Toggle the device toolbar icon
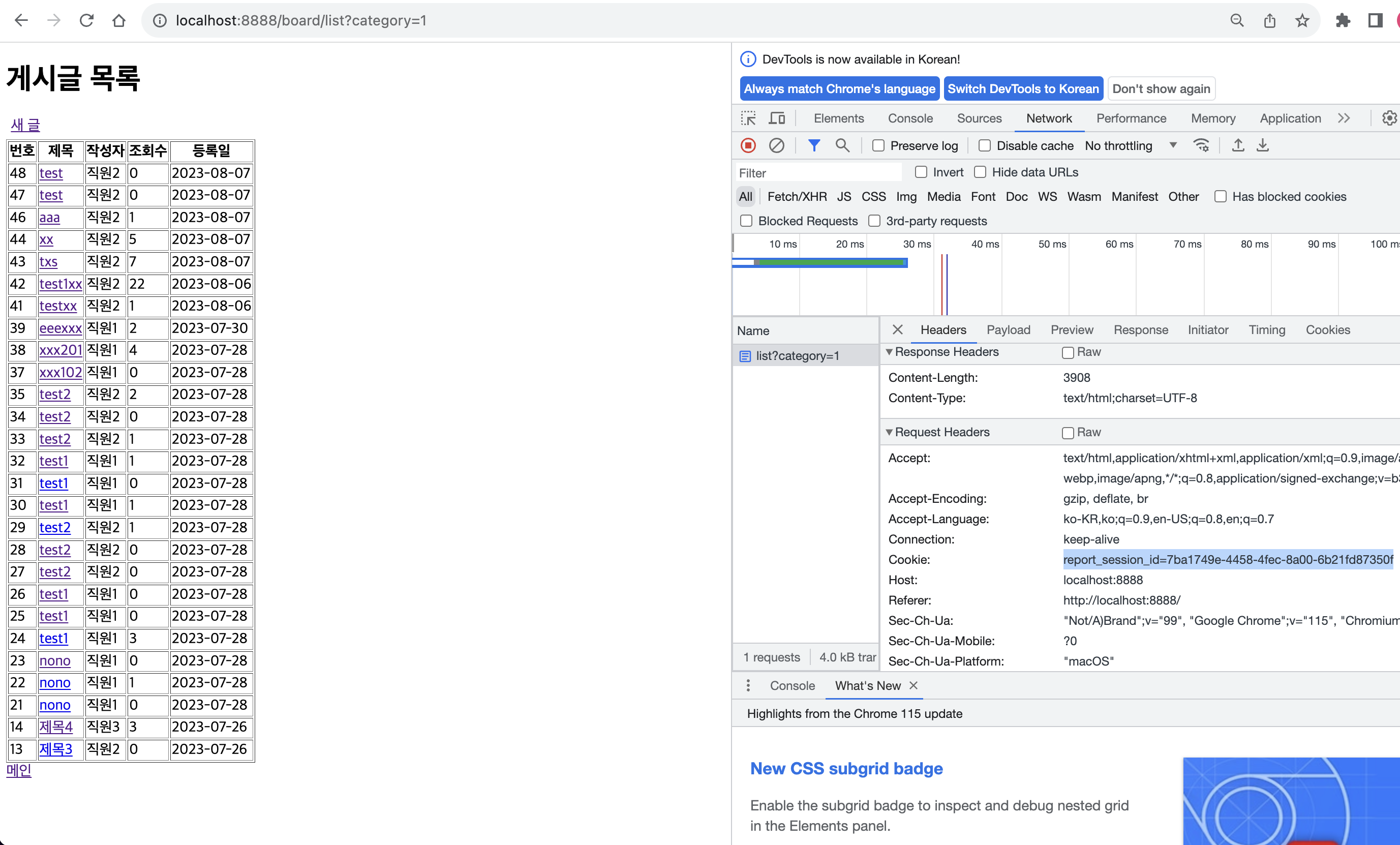The image size is (1400, 845). click(777, 118)
